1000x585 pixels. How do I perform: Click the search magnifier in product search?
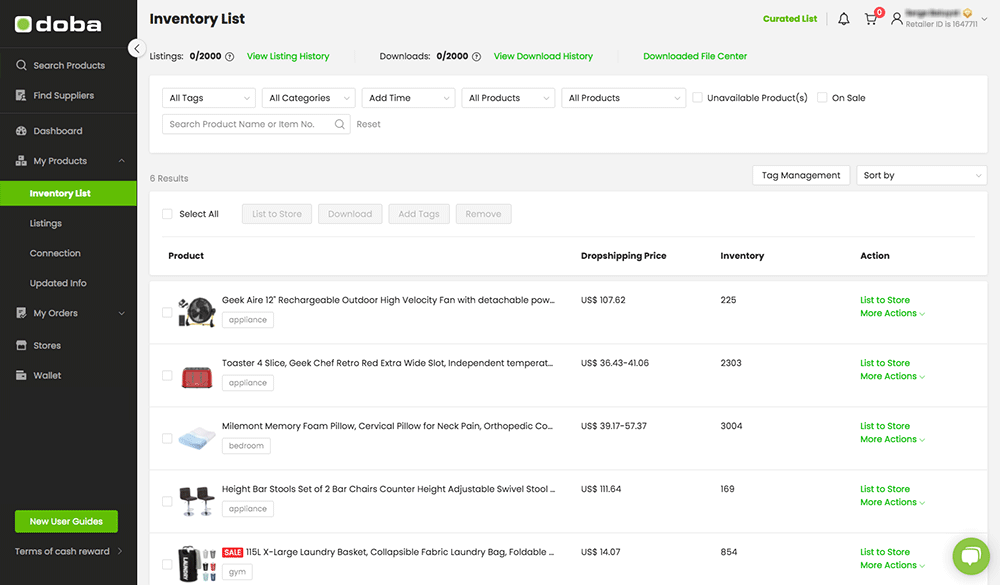pyautogui.click(x=340, y=125)
